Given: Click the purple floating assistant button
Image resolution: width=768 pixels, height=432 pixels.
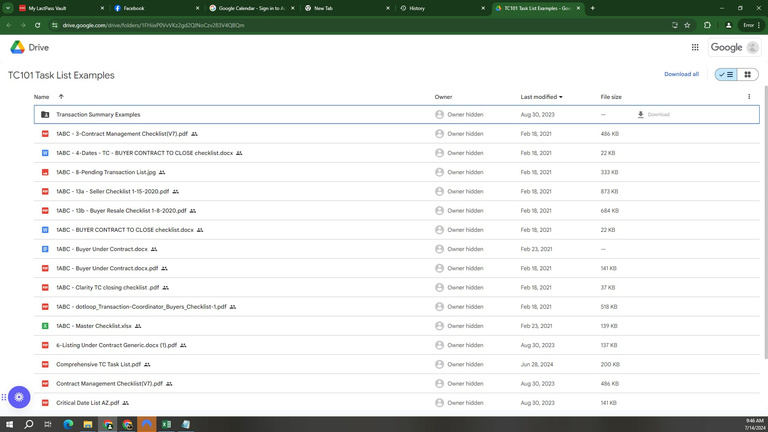Looking at the screenshot, I should 19,397.
